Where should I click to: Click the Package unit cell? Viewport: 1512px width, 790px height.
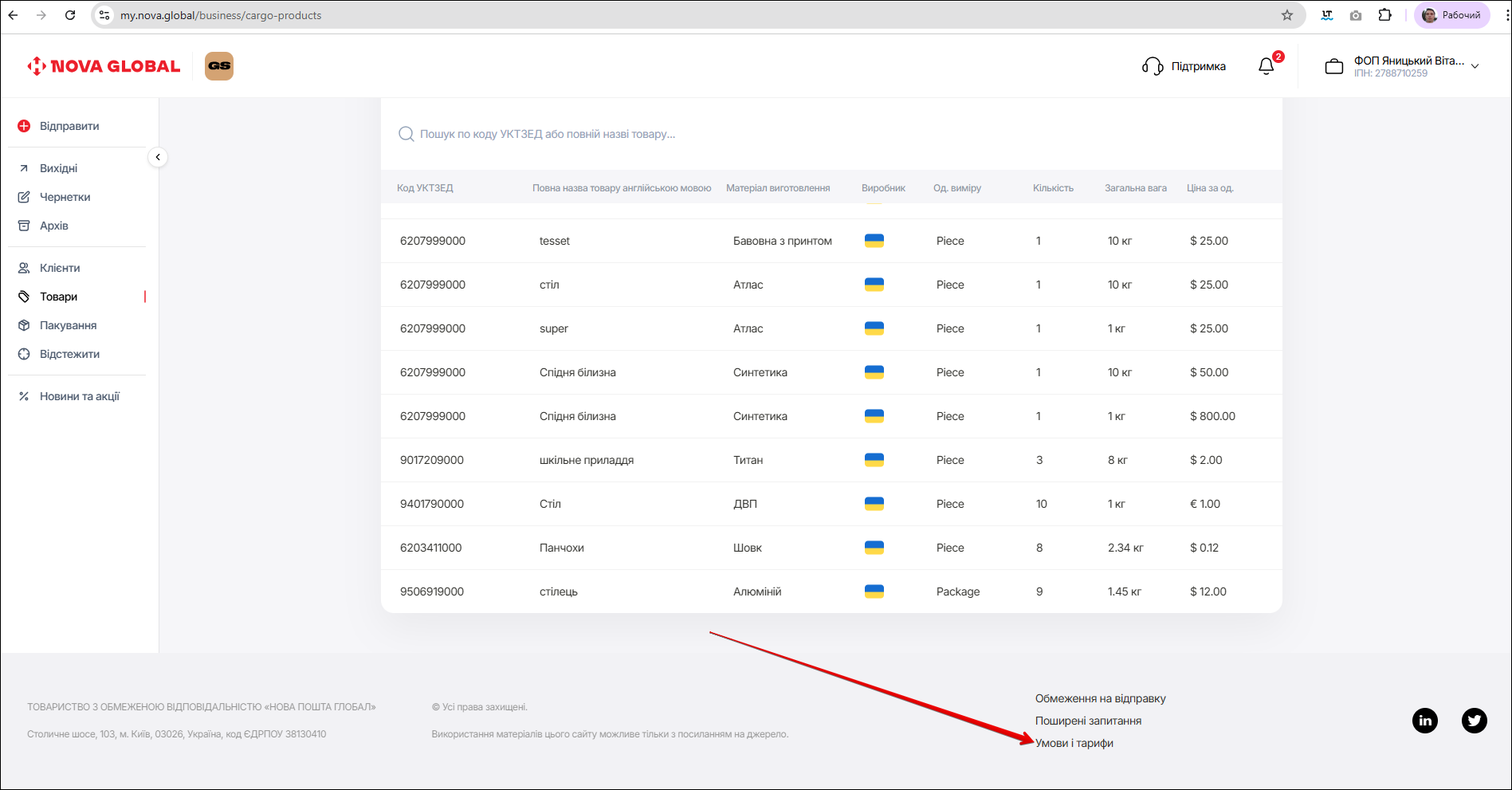point(958,592)
